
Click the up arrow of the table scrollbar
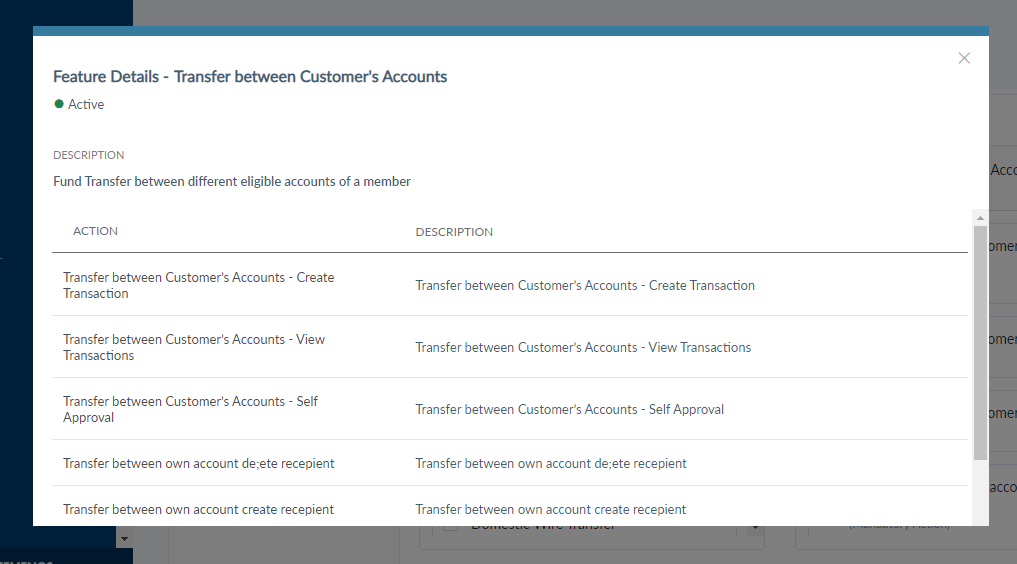[980, 218]
